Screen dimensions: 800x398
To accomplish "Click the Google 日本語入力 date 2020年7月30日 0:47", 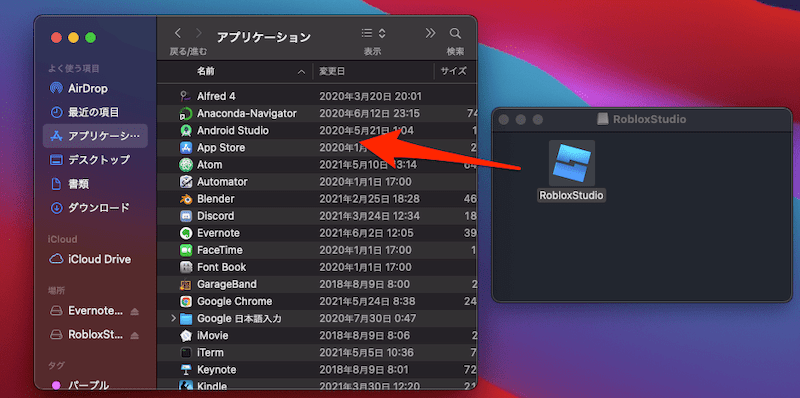I will (x=367, y=318).
